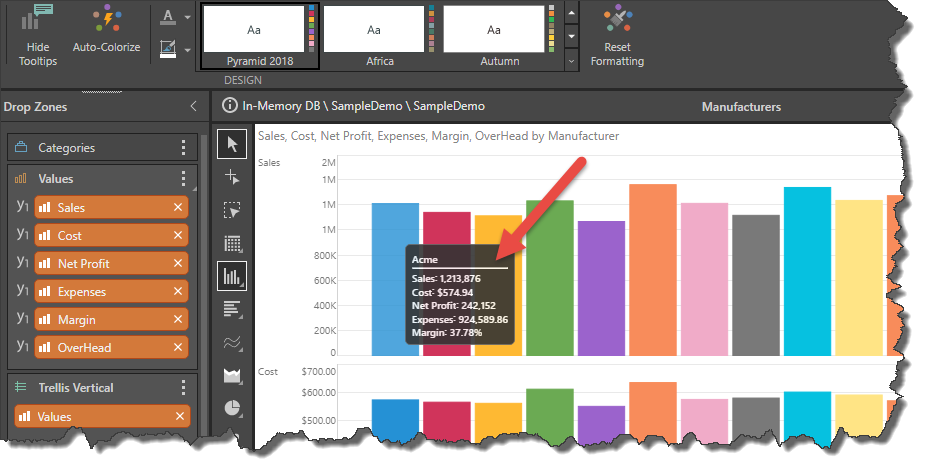Select the pie chart type icon

click(232, 408)
